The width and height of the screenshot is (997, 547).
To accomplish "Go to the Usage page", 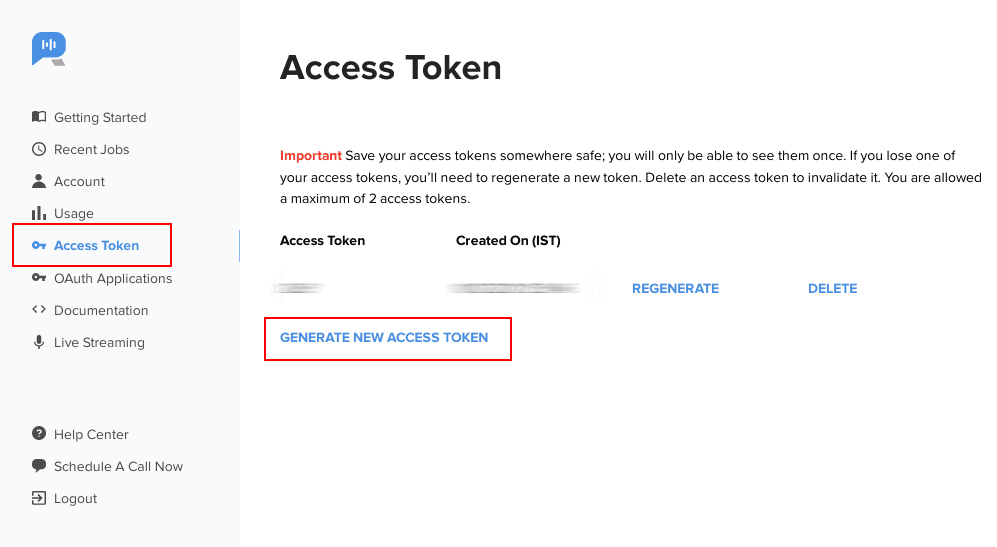I will 73,213.
